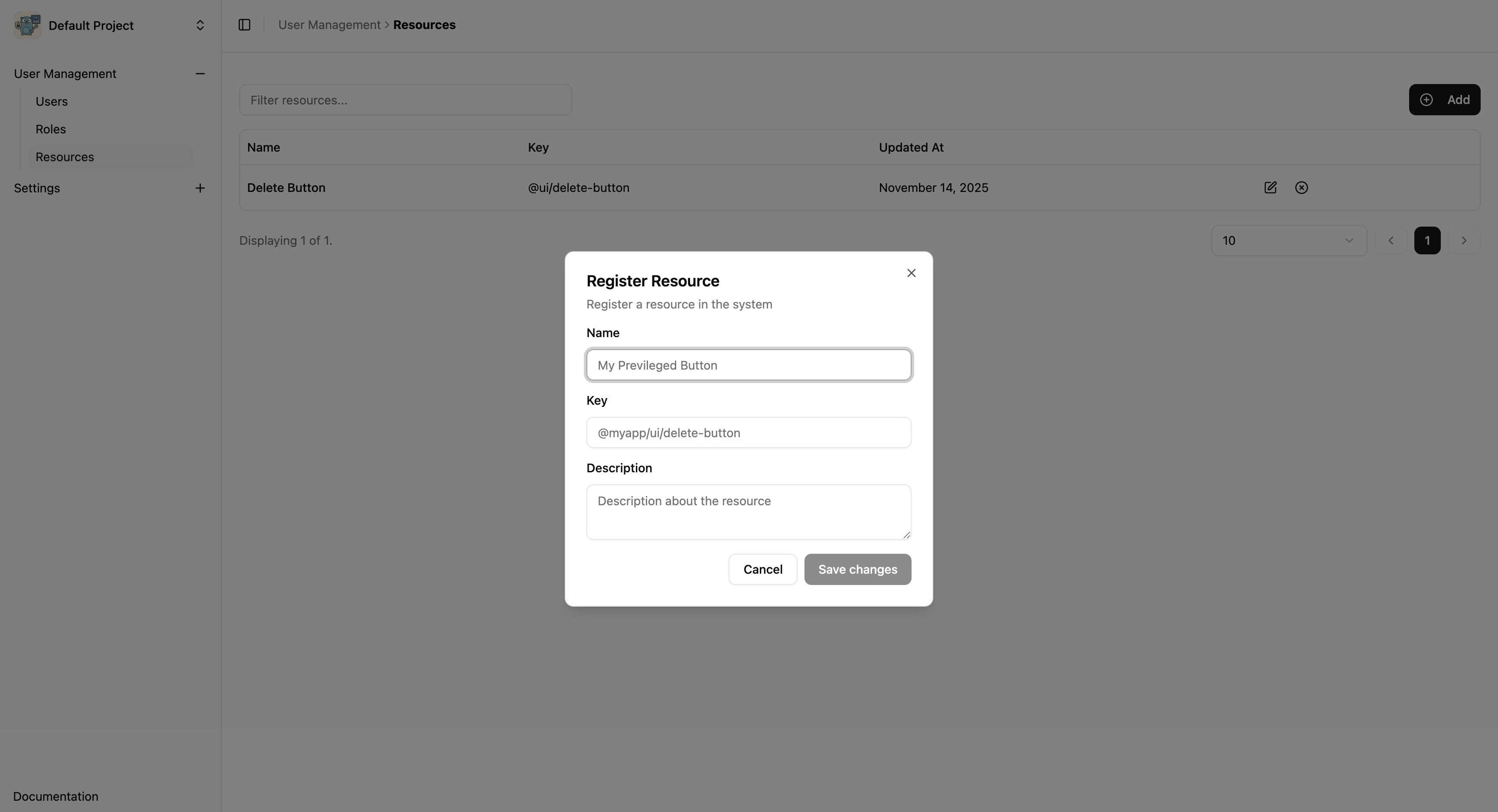Viewport: 1498px width, 812px height.
Task: Open the page size dropdown showing 10
Action: [x=1289, y=240]
